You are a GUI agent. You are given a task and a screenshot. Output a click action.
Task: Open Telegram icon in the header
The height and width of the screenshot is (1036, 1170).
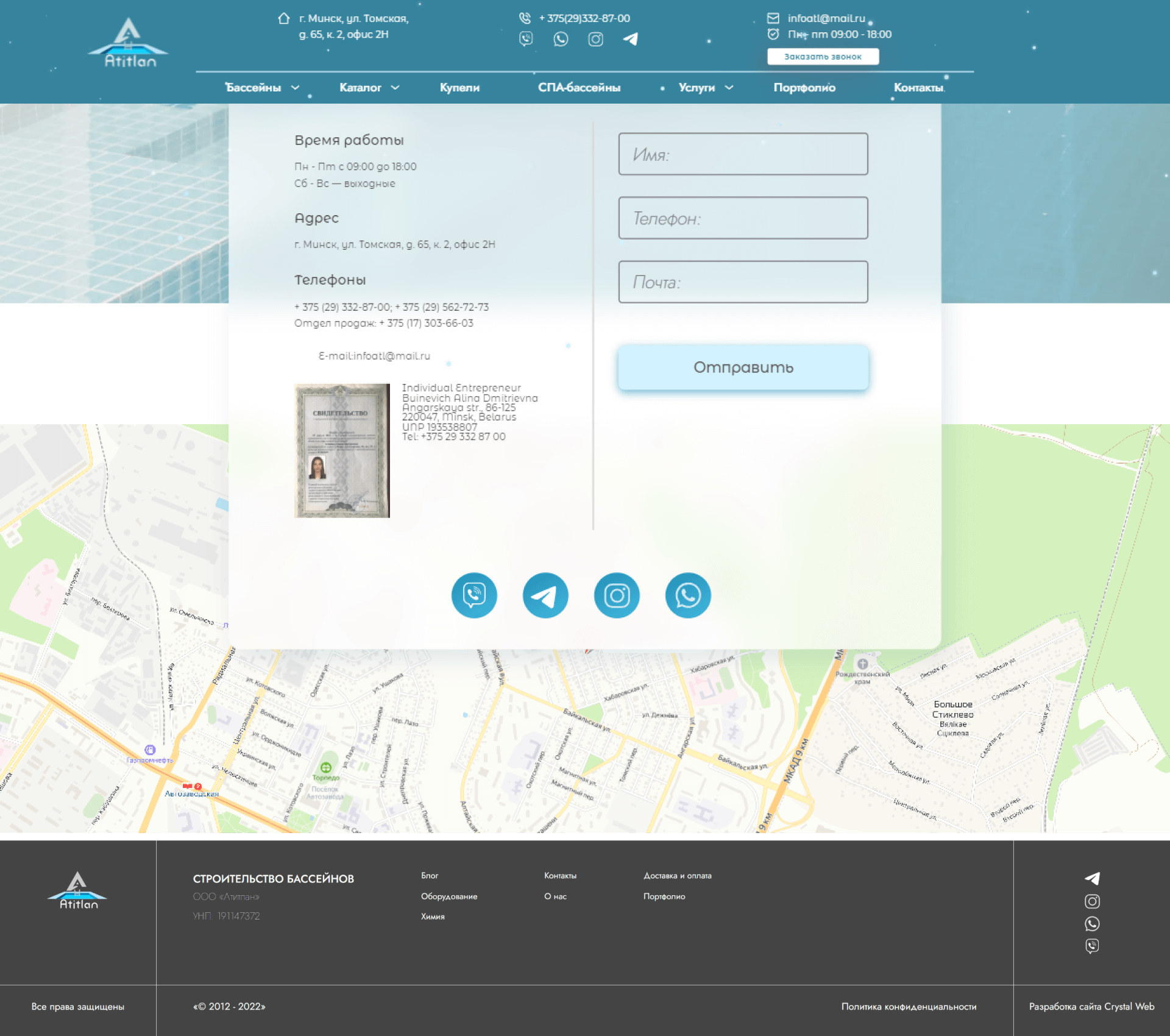pos(631,39)
